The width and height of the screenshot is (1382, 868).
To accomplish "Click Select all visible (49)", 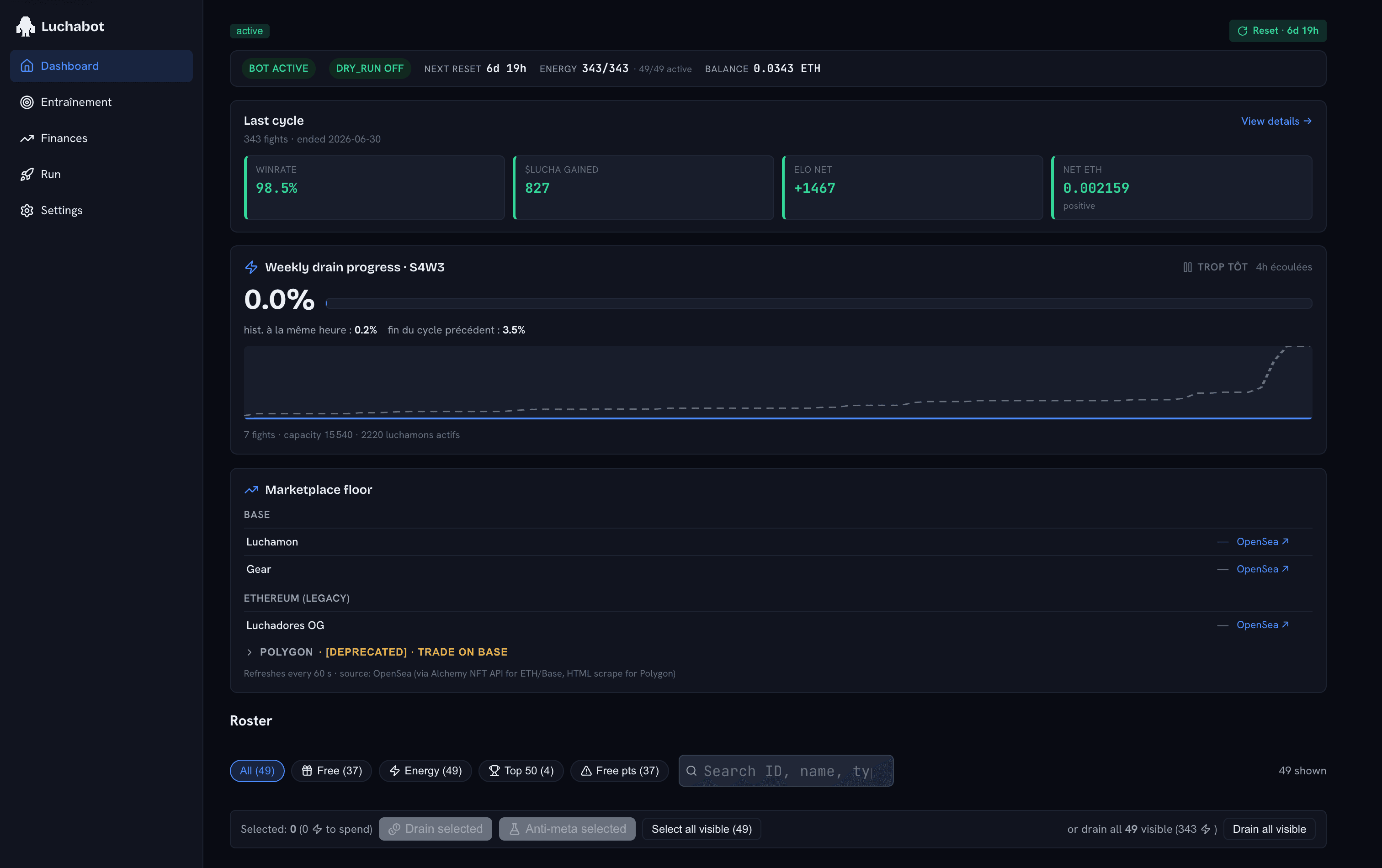I will (702, 829).
